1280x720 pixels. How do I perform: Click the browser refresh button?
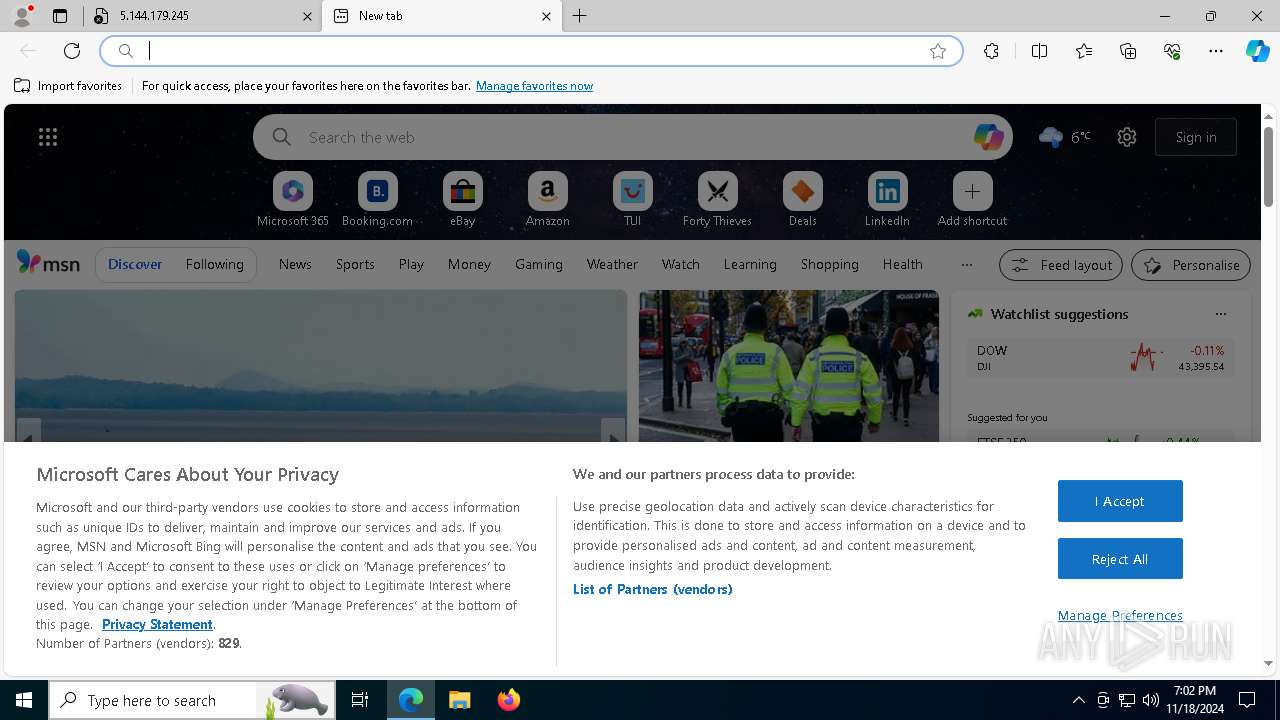[x=72, y=51]
